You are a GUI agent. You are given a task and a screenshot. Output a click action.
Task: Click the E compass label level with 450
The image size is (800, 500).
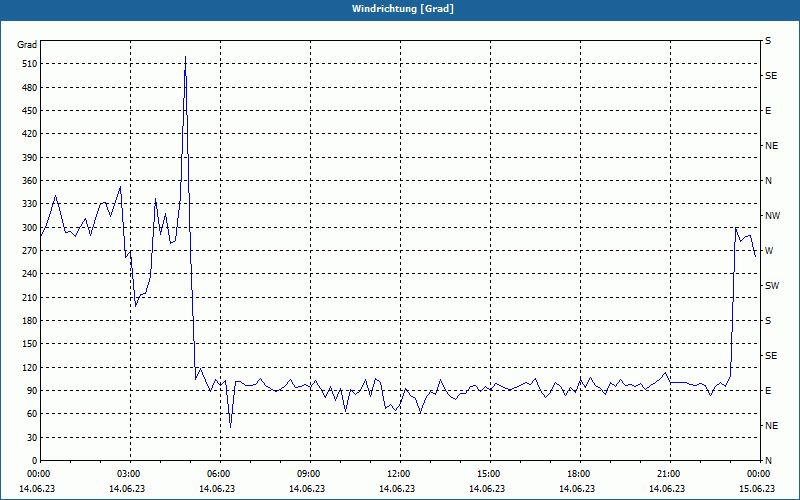(x=768, y=111)
